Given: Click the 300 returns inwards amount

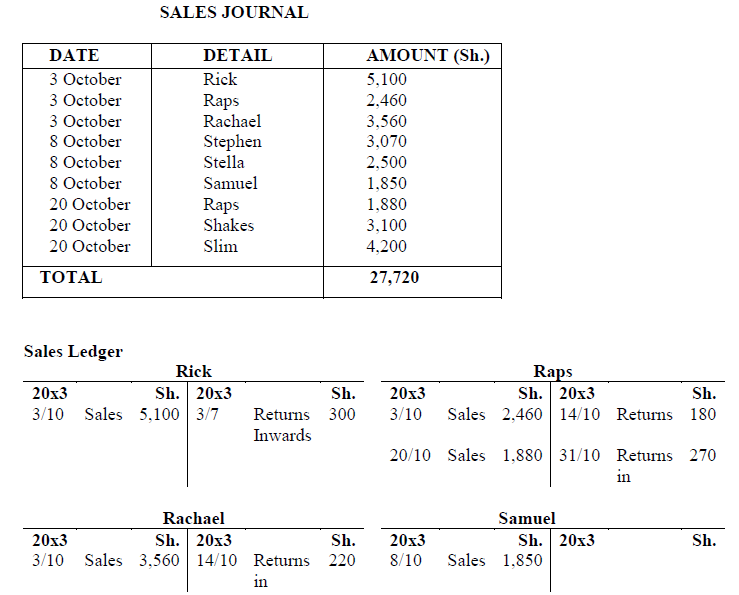Looking at the screenshot, I should (342, 414).
